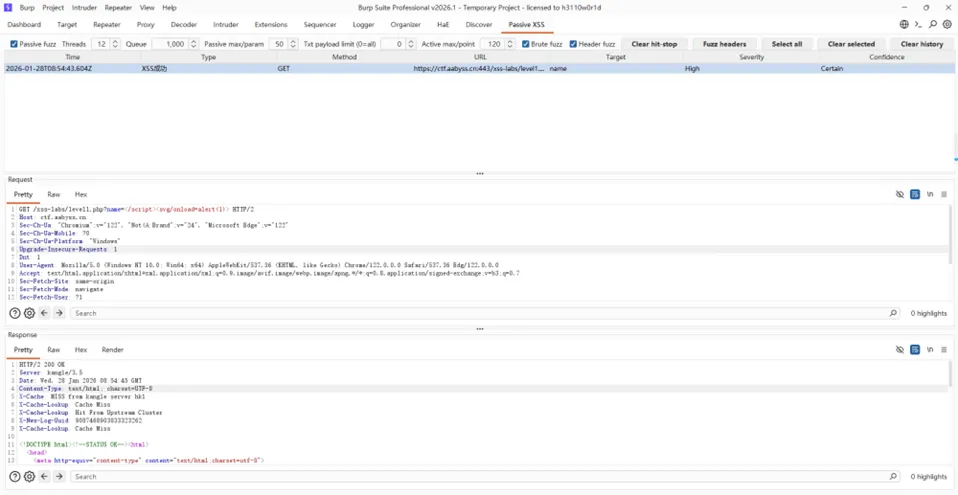The height and width of the screenshot is (495, 958).
Task: Open the Project menu
Action: click(54, 8)
